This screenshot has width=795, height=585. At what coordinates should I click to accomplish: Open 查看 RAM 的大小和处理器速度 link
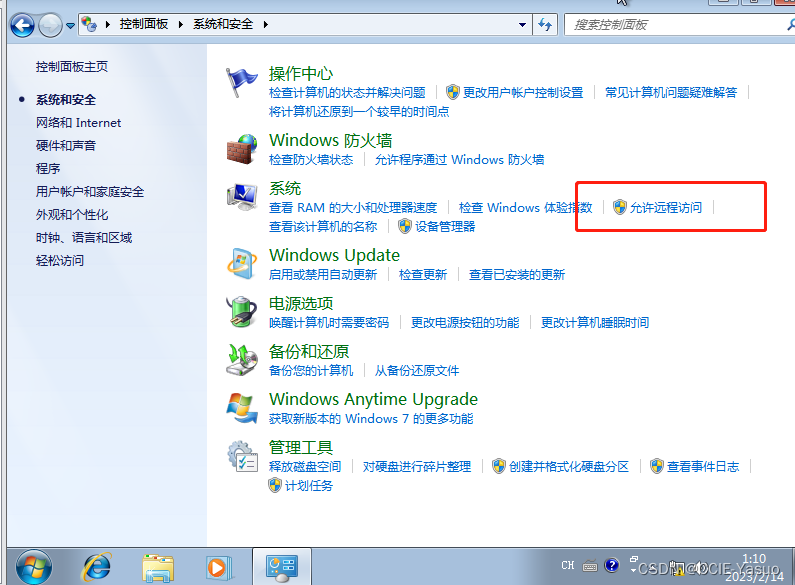[353, 208]
